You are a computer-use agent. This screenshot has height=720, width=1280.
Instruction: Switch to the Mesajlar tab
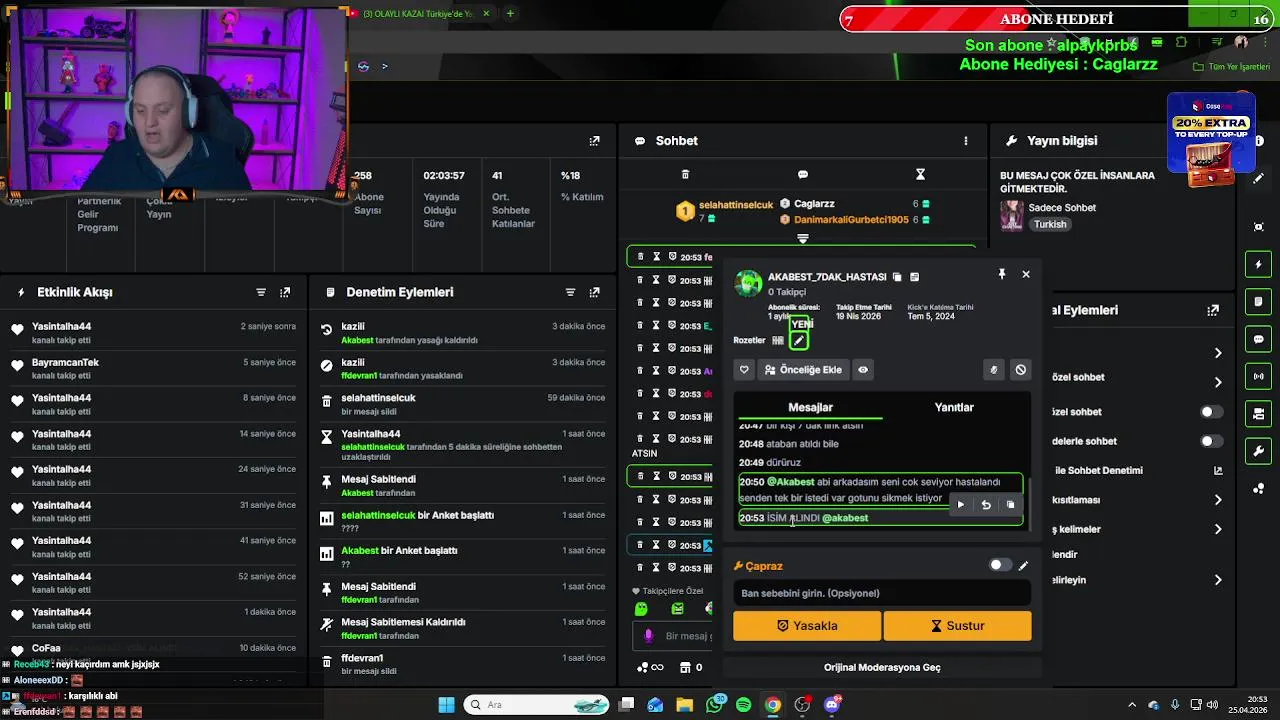click(x=810, y=407)
